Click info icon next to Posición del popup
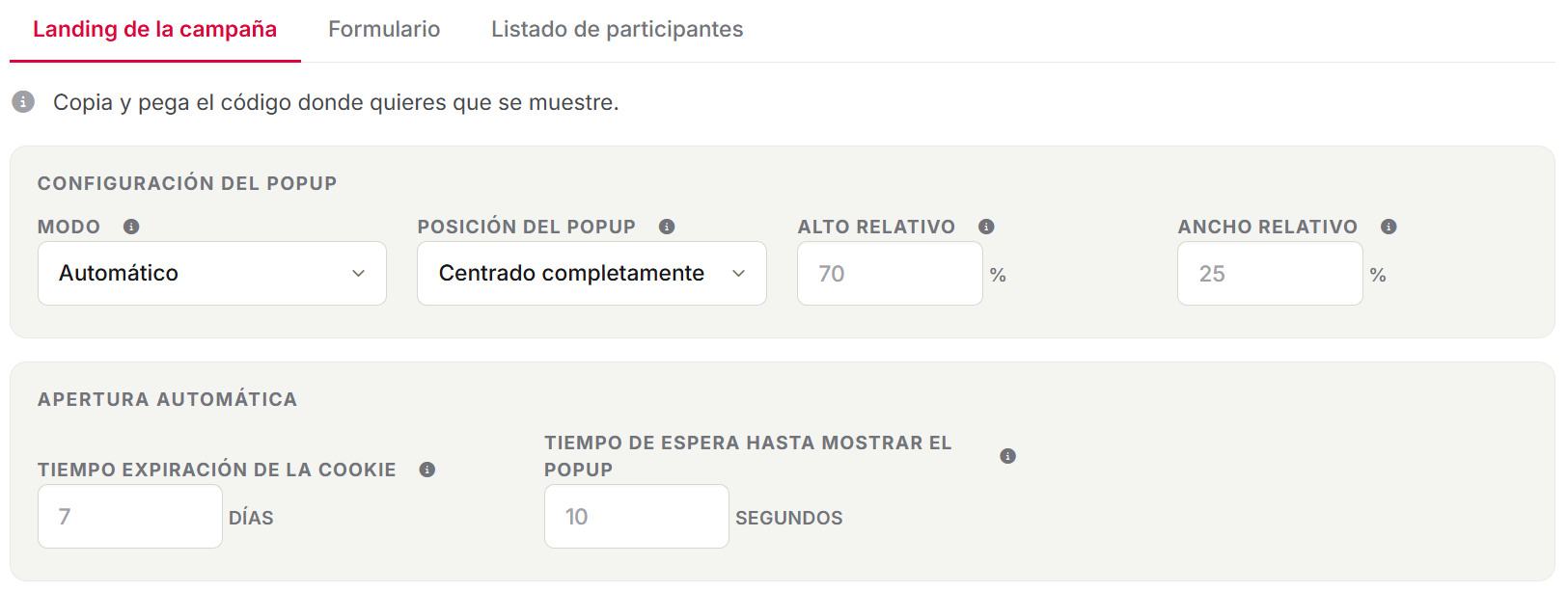 point(667,227)
